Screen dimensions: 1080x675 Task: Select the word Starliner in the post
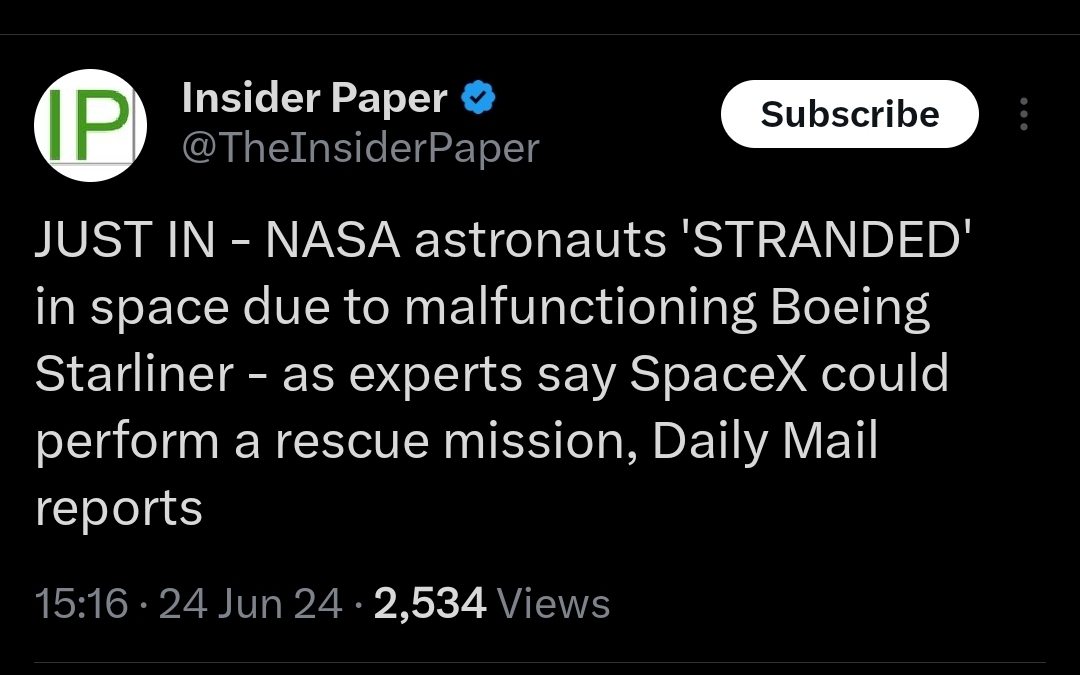(x=134, y=375)
